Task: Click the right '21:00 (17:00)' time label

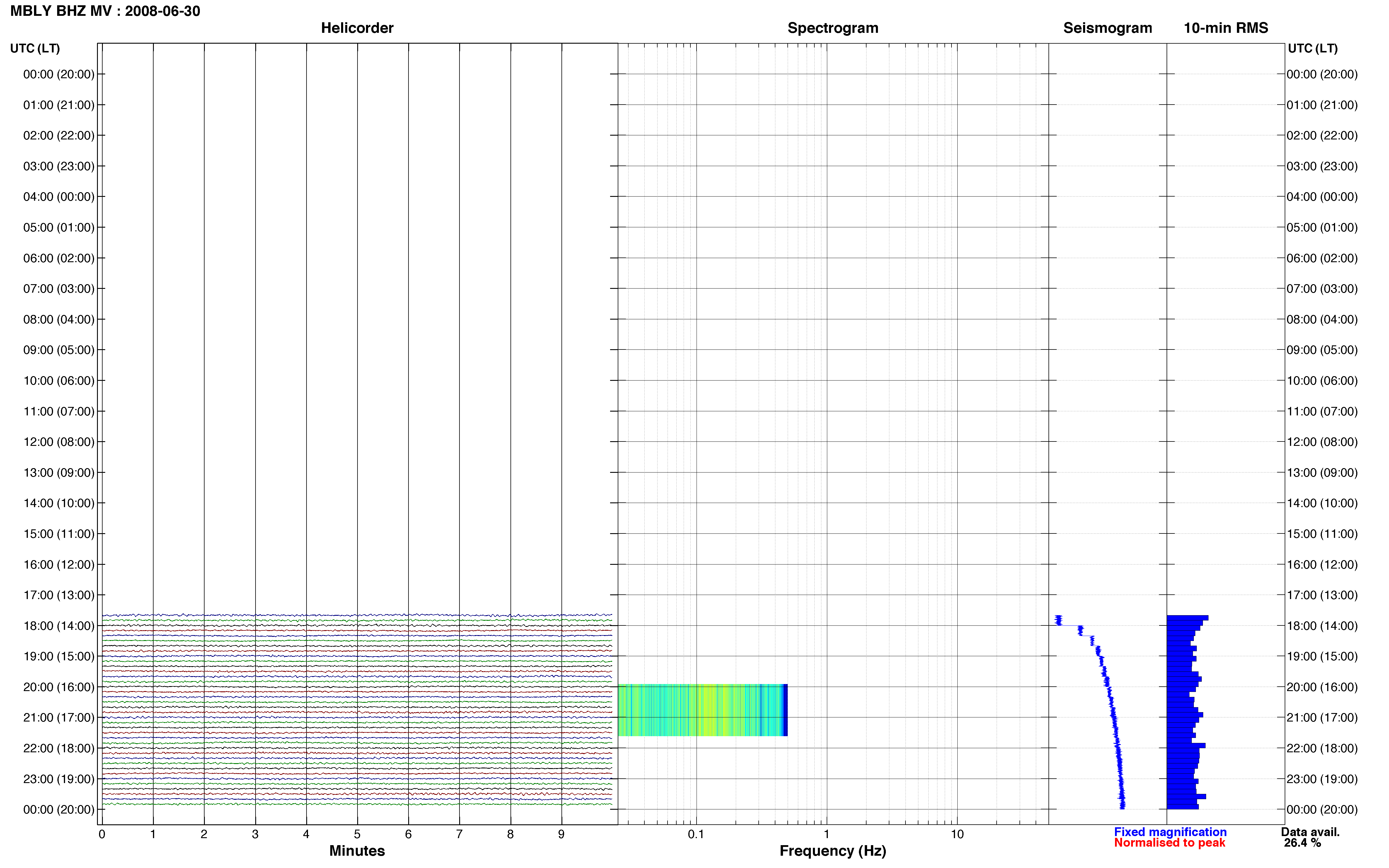Action: click(1322, 718)
